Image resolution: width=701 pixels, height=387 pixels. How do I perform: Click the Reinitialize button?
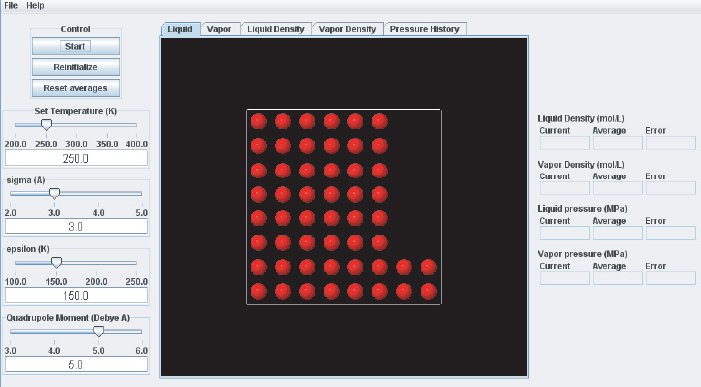pyautogui.click(x=76, y=67)
